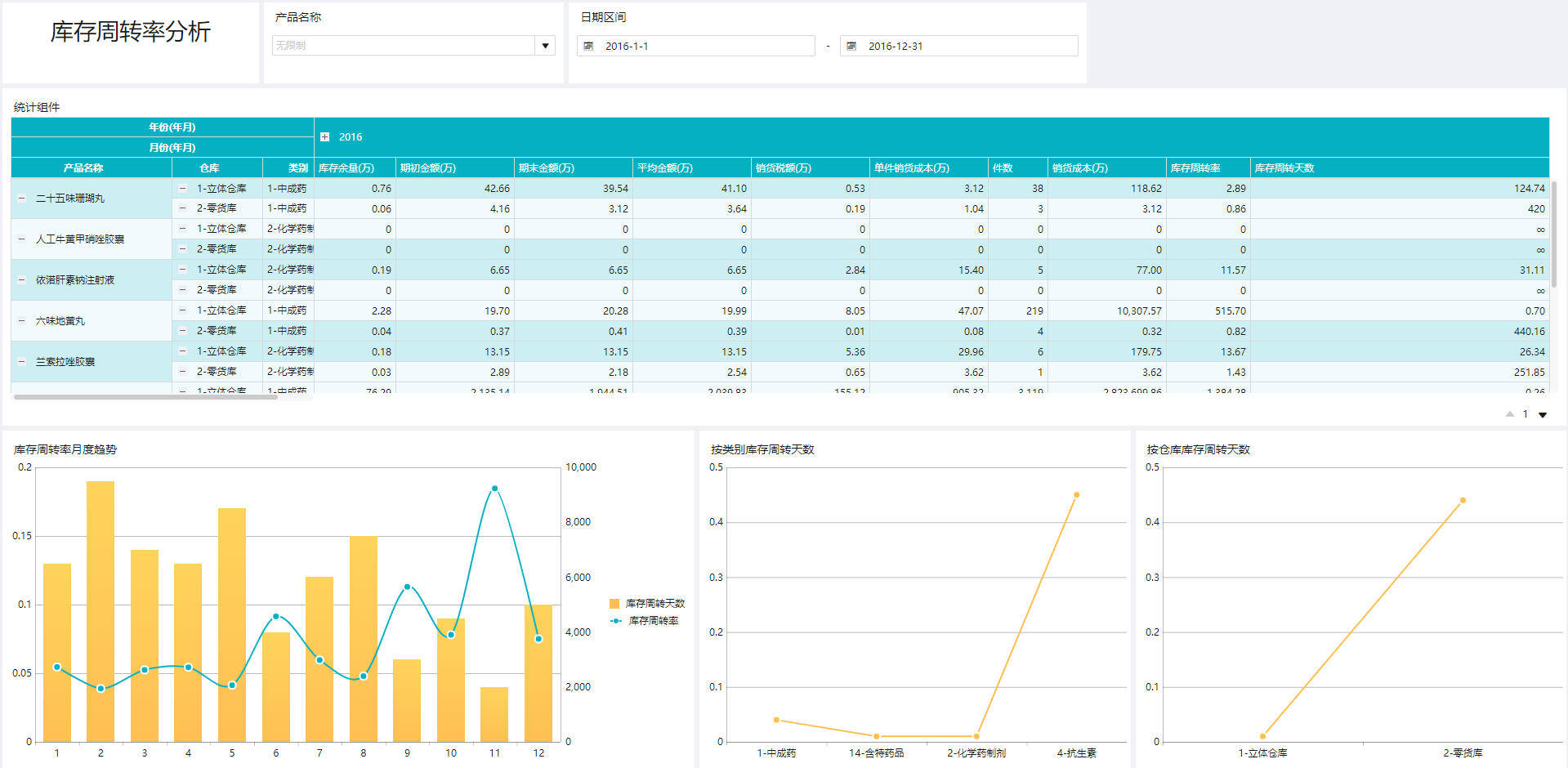Click the 4-抗生素 data point
1568x768 pixels.
1076,494
